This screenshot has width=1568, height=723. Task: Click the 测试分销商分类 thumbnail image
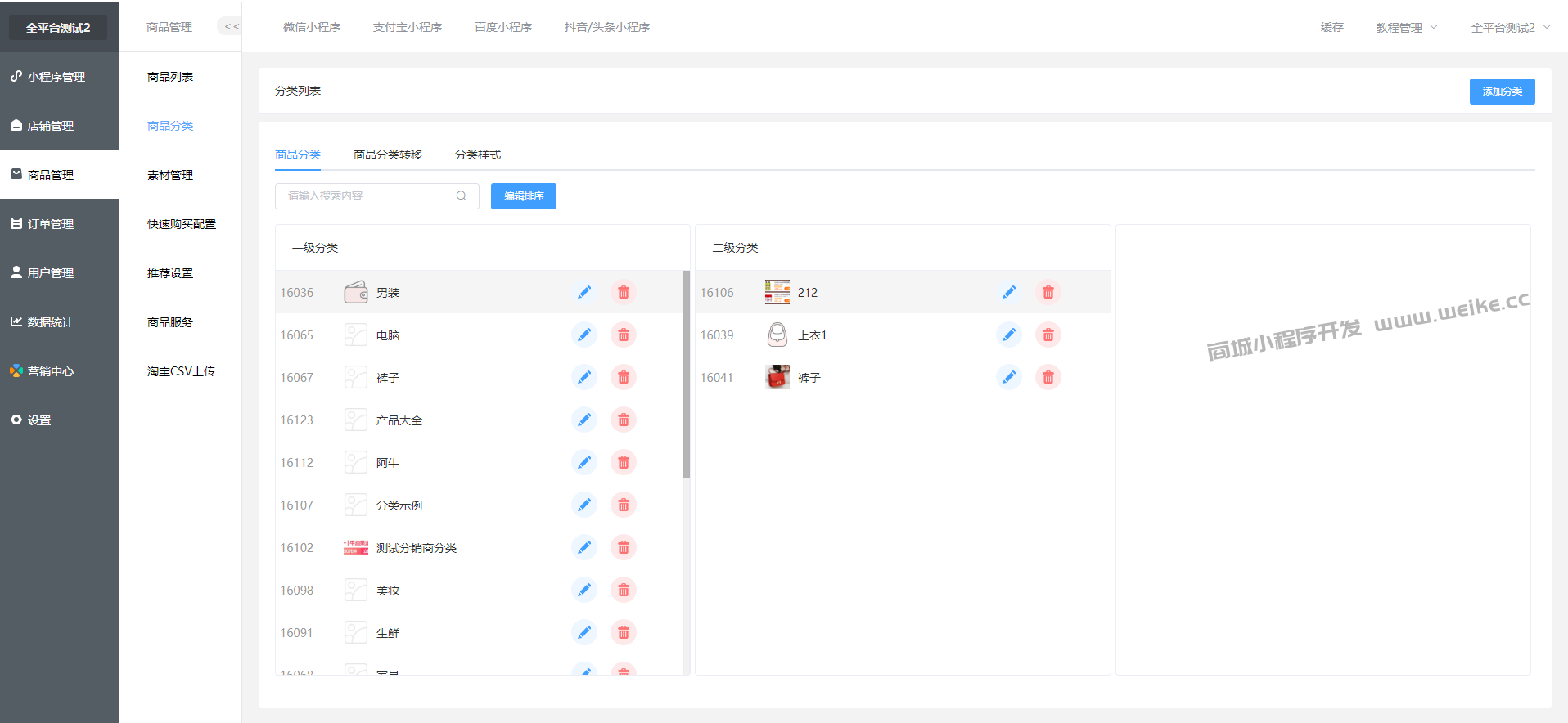356,547
